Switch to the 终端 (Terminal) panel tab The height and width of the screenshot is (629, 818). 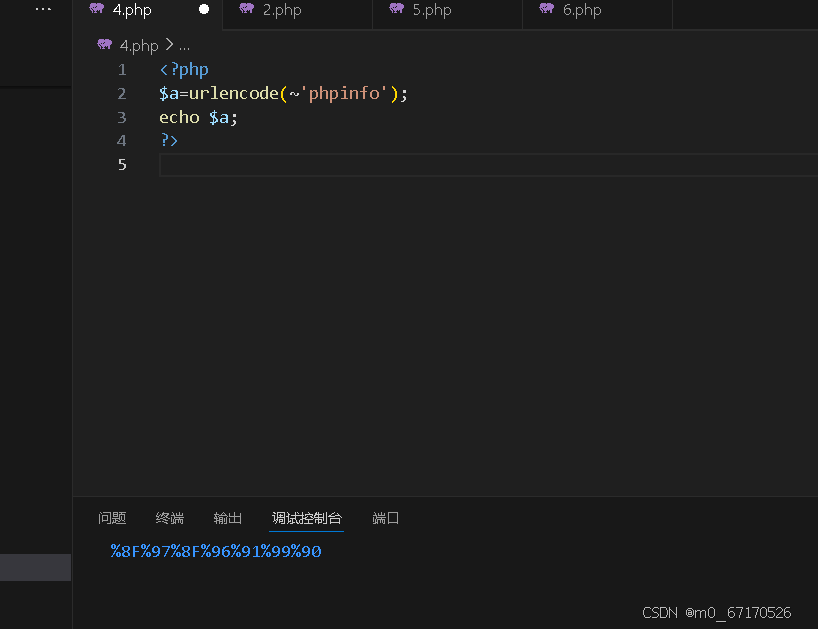(169, 518)
